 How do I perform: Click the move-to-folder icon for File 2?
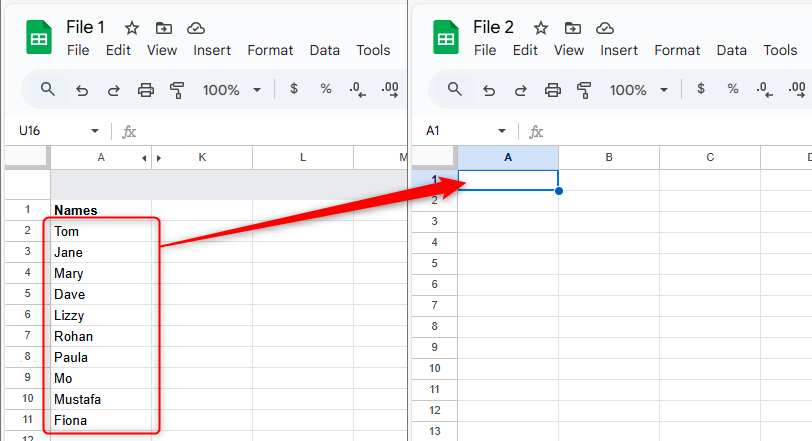click(x=571, y=28)
